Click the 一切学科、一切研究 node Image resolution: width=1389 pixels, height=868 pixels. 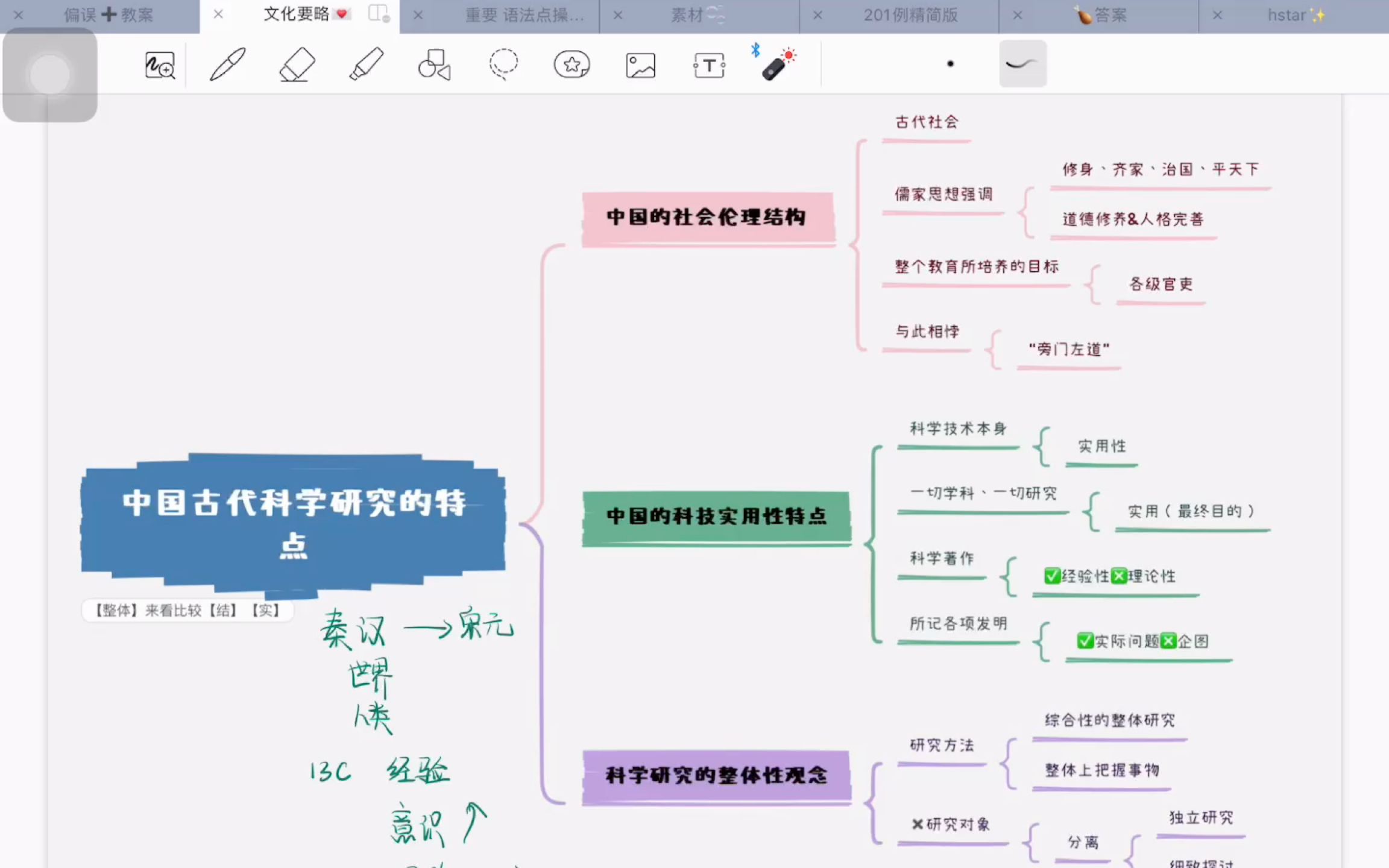983,494
